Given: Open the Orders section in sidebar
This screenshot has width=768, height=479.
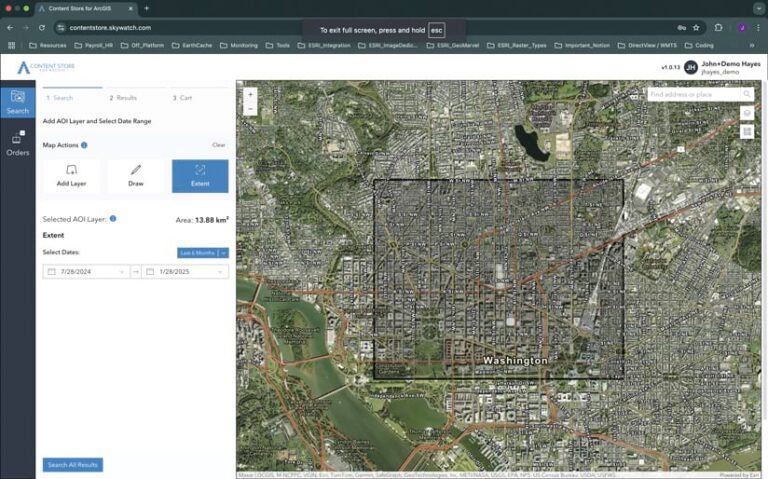Looking at the screenshot, I should point(18,144).
